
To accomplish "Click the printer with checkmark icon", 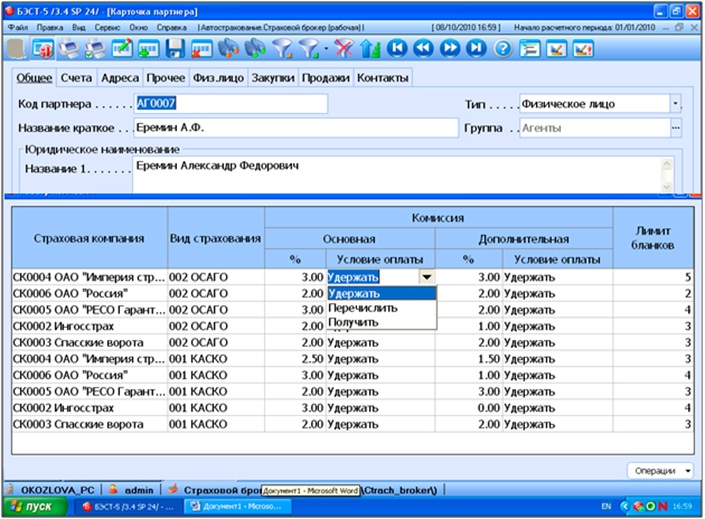I will pos(95,49).
